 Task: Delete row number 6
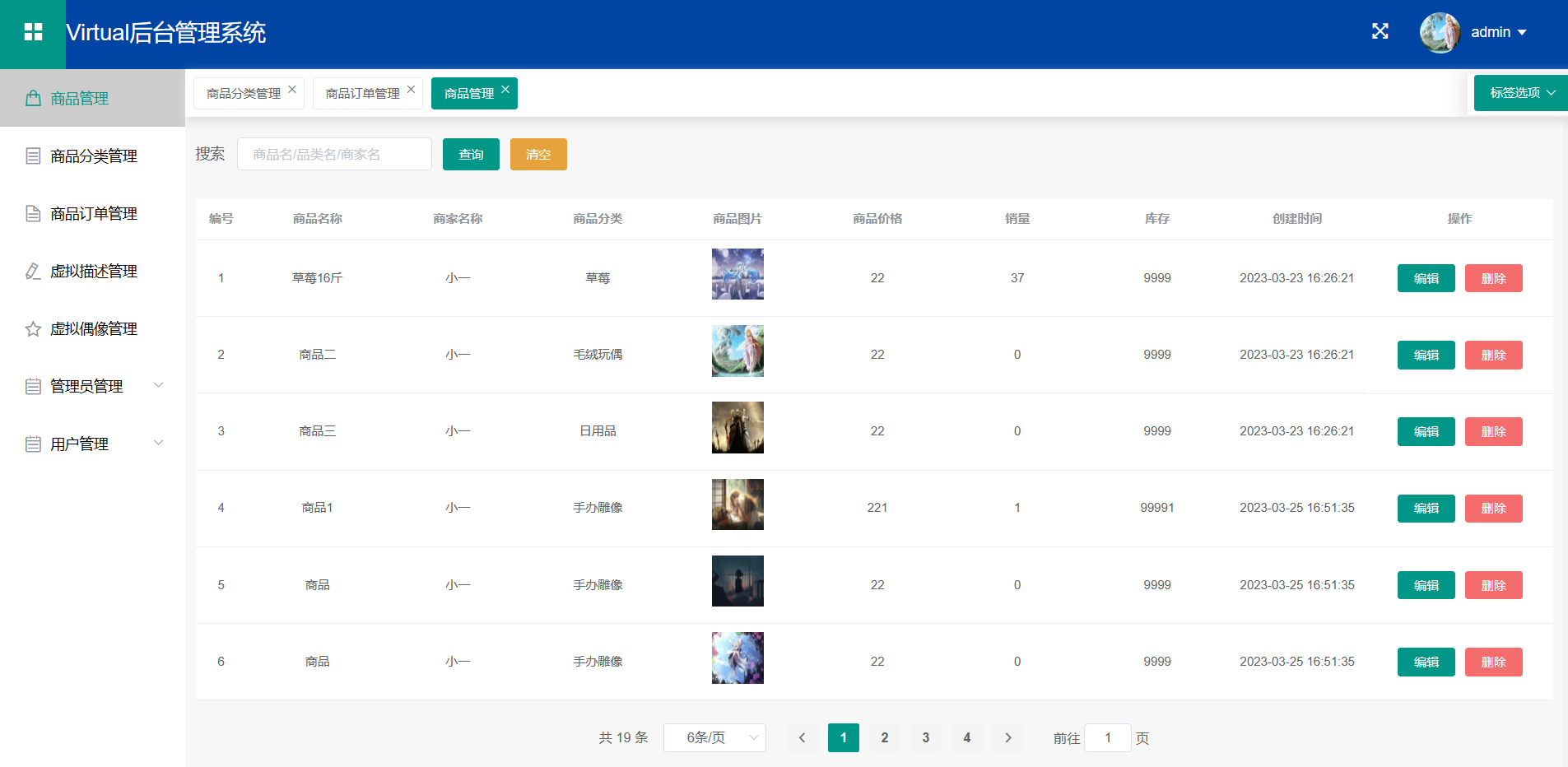1493,662
